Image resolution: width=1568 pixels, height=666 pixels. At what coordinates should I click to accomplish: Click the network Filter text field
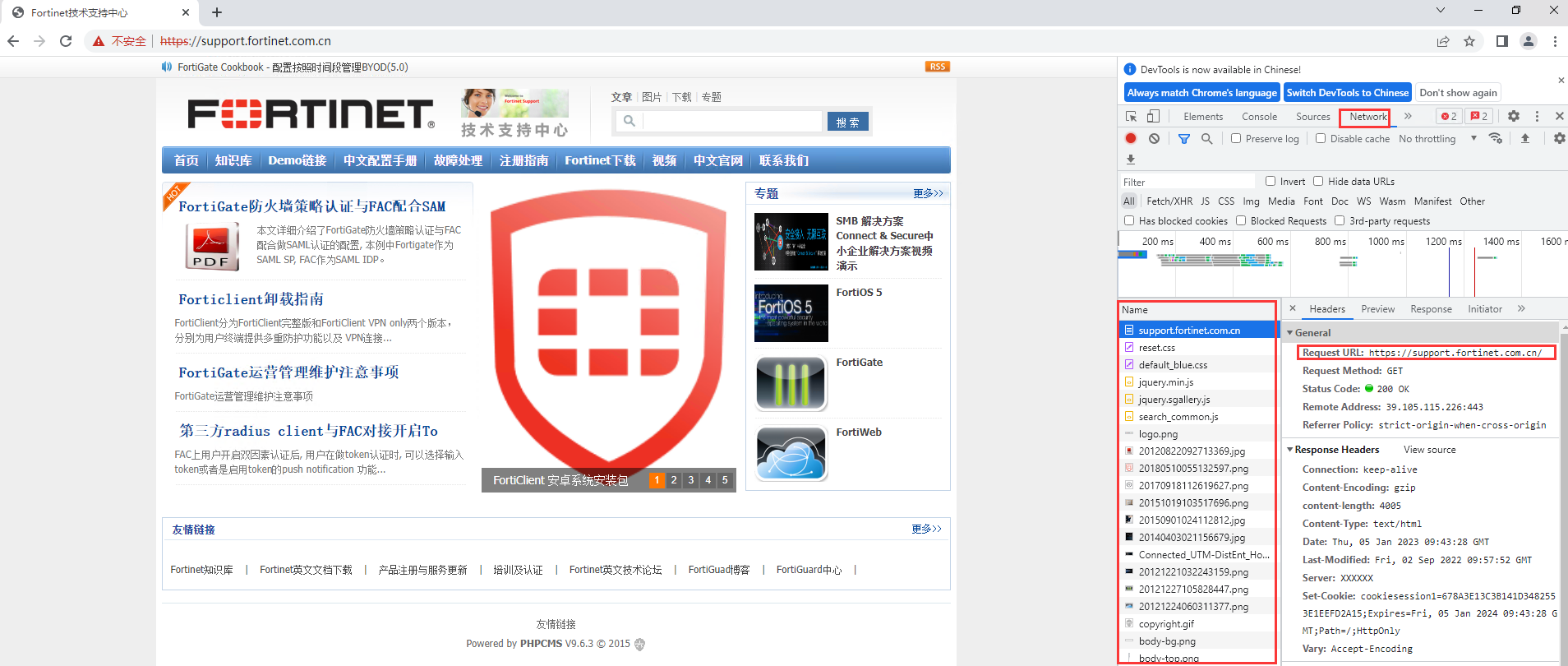[x=1188, y=182]
